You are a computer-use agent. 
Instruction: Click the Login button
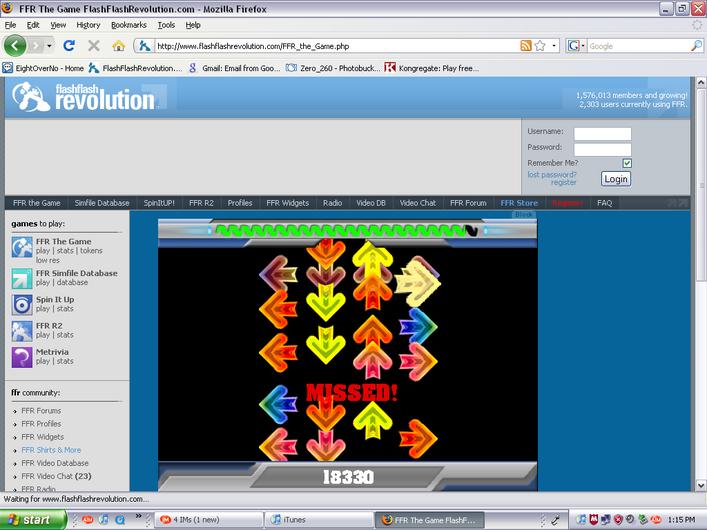coord(616,179)
